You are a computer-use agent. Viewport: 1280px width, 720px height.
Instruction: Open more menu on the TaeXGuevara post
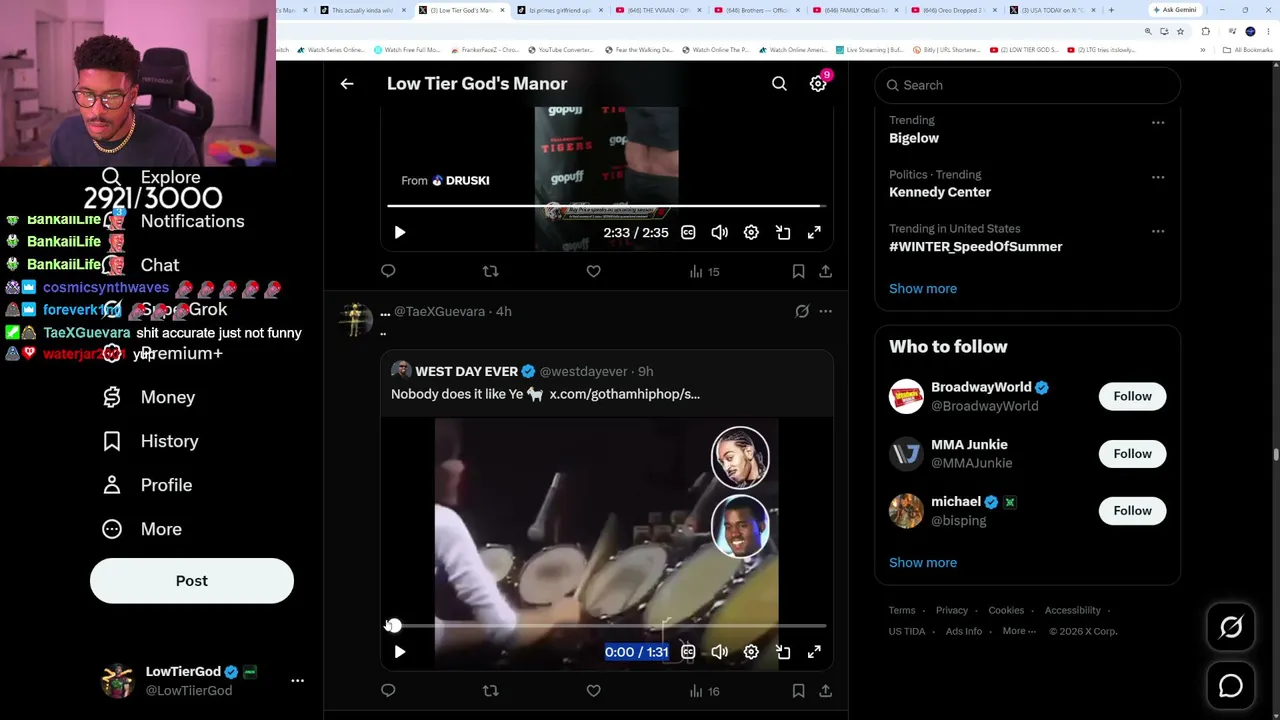point(825,311)
